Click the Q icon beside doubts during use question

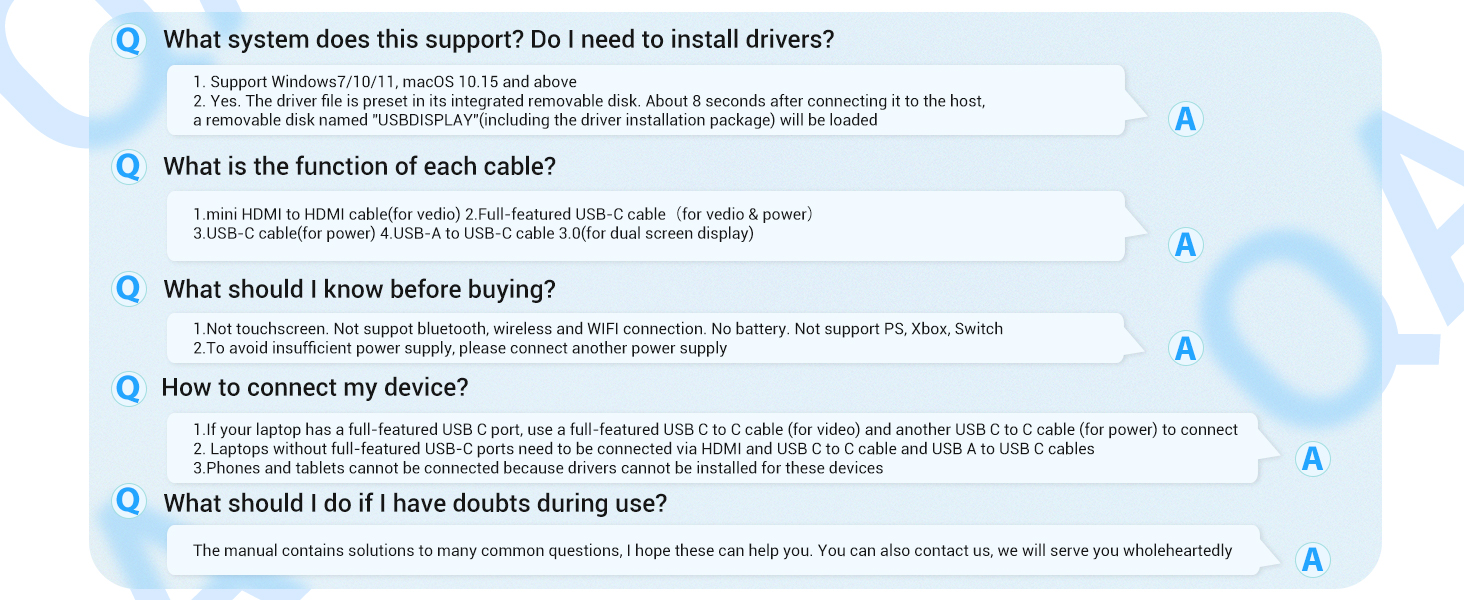(128, 502)
